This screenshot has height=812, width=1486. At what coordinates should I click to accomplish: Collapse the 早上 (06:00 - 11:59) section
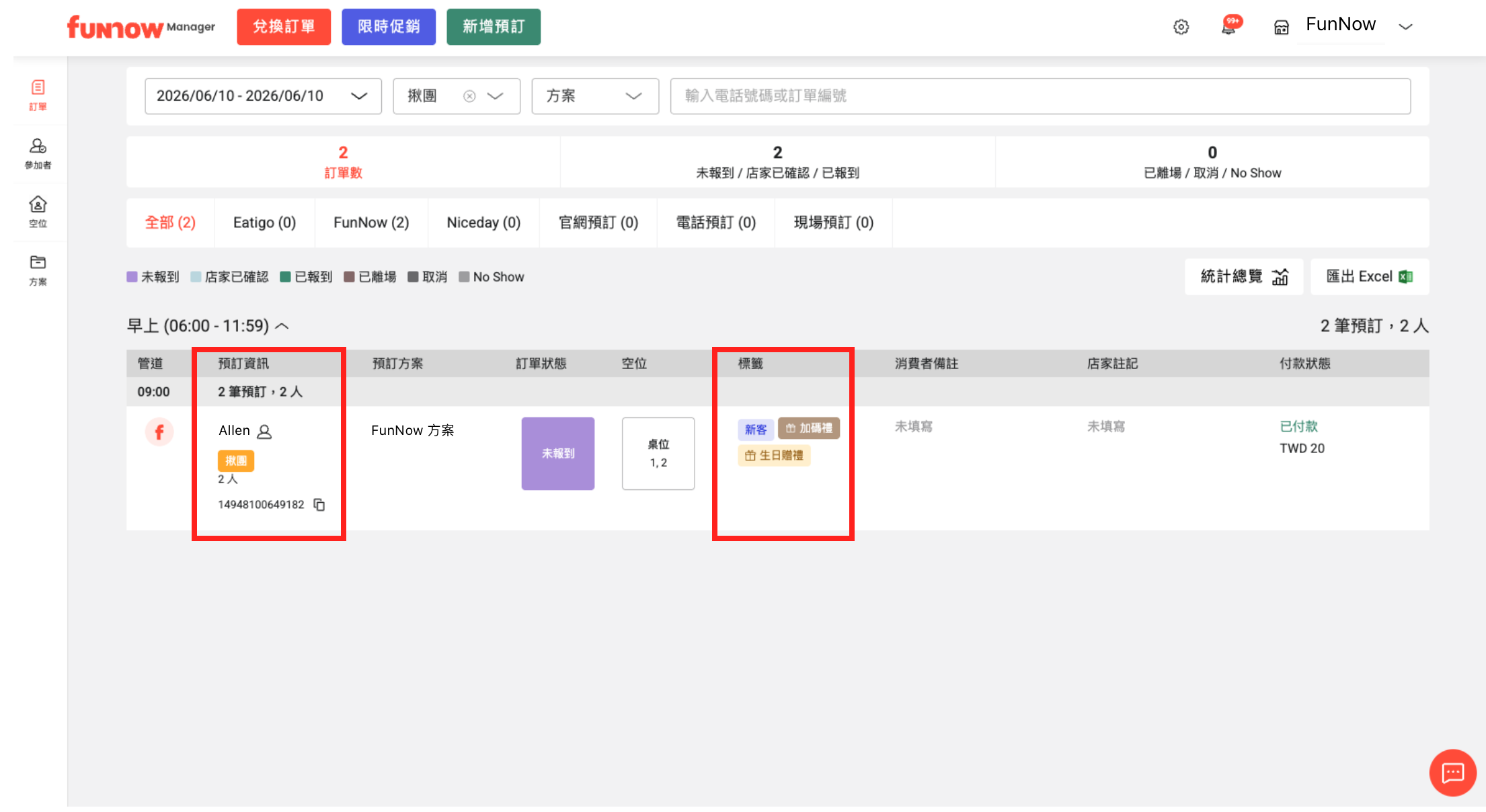click(282, 326)
